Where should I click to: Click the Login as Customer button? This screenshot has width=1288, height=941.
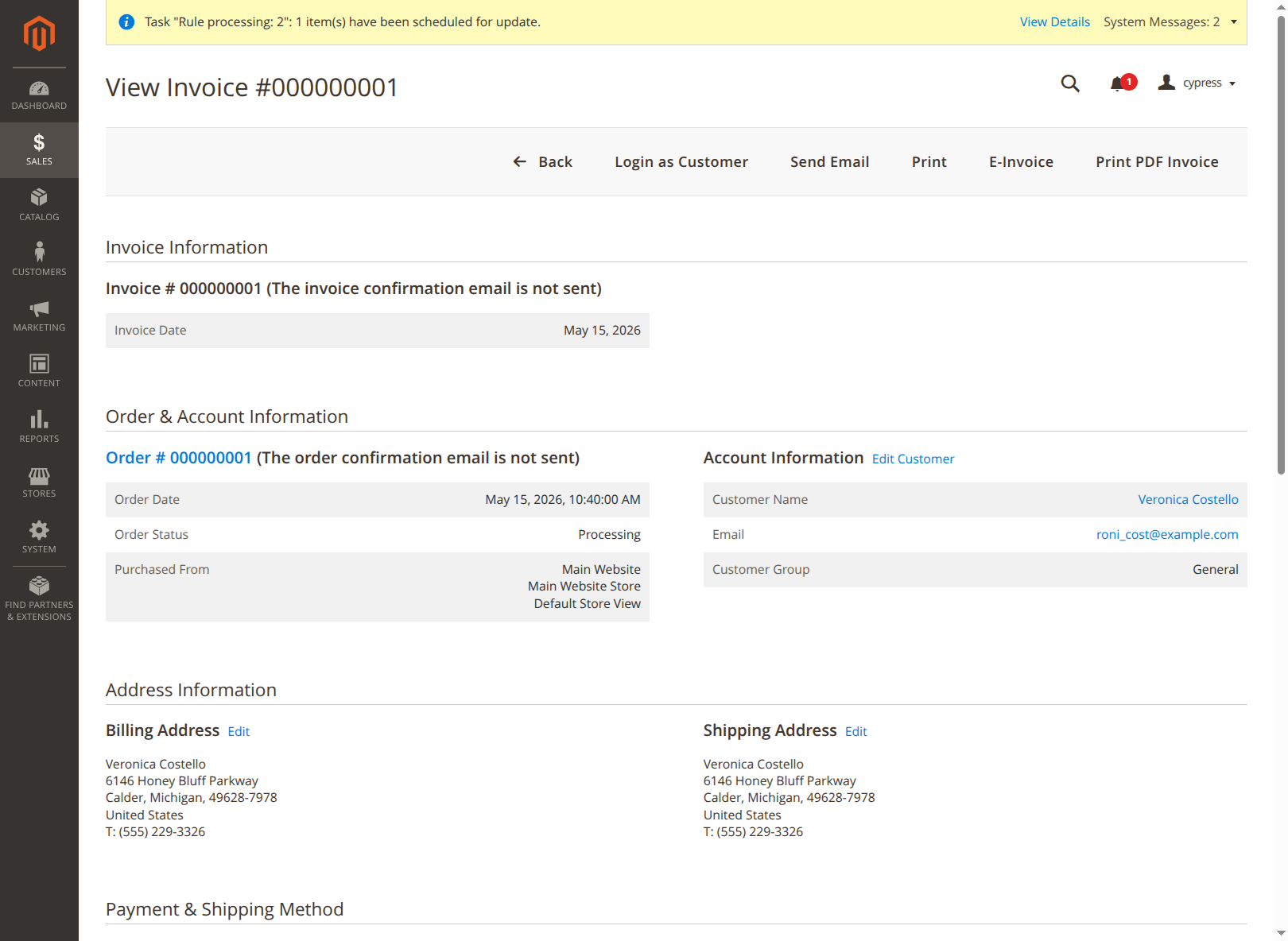(x=681, y=162)
